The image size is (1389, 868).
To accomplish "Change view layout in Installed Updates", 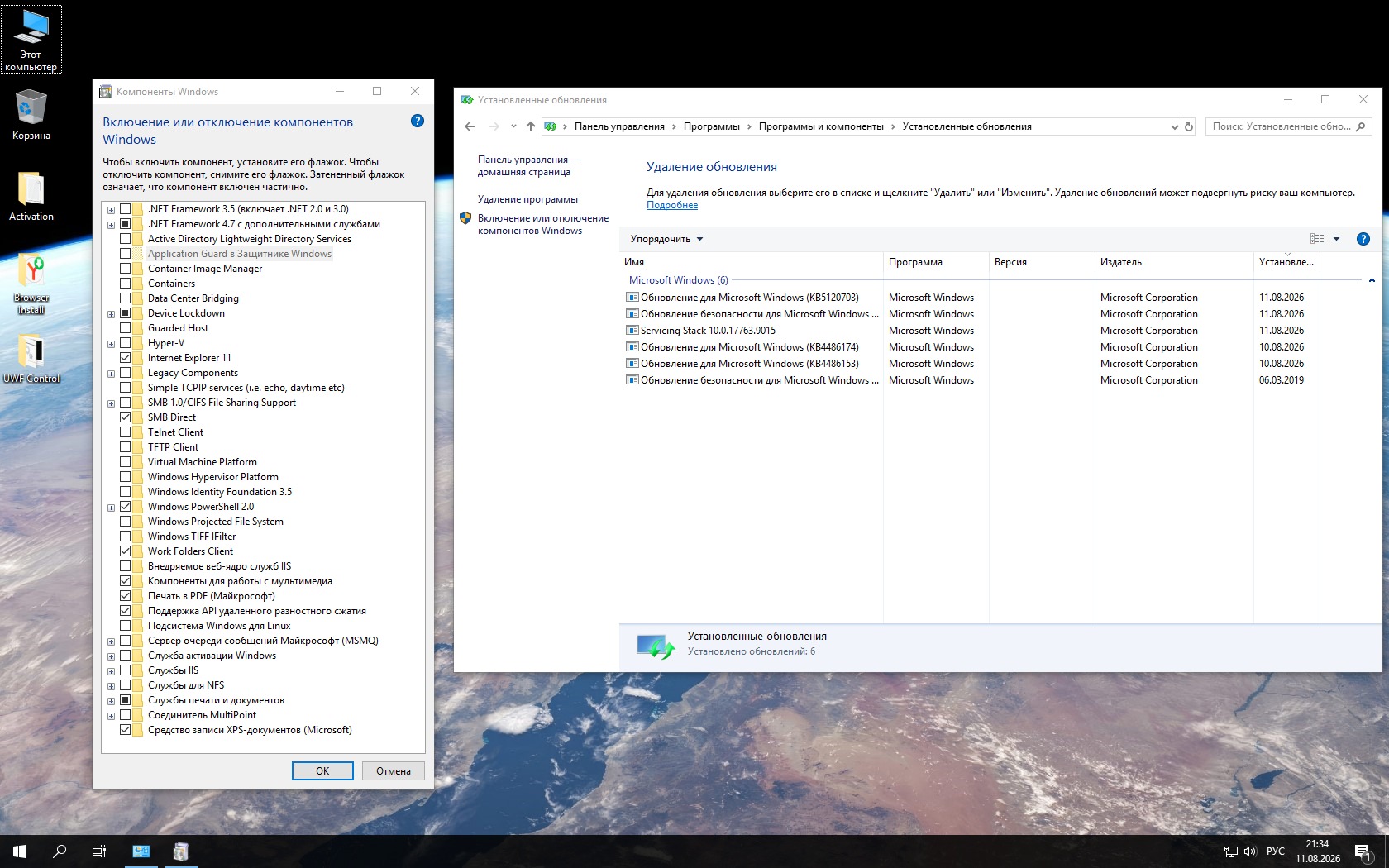I will tap(1317, 239).
